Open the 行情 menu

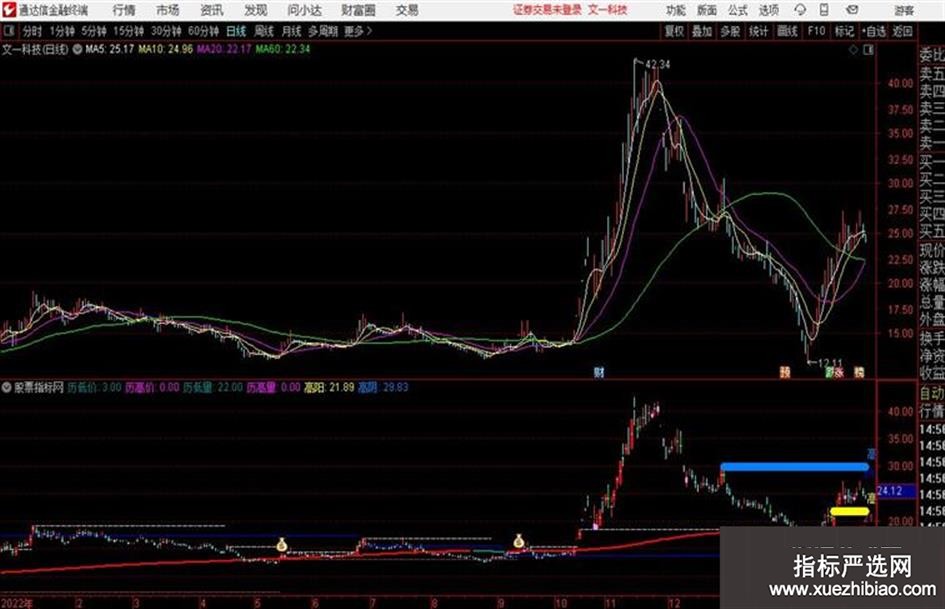[x=124, y=10]
